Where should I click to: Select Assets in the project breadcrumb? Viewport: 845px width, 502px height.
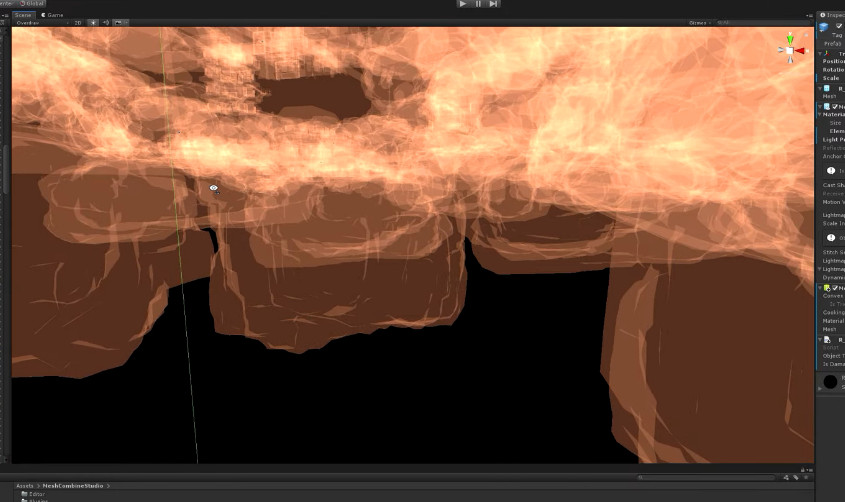25,486
